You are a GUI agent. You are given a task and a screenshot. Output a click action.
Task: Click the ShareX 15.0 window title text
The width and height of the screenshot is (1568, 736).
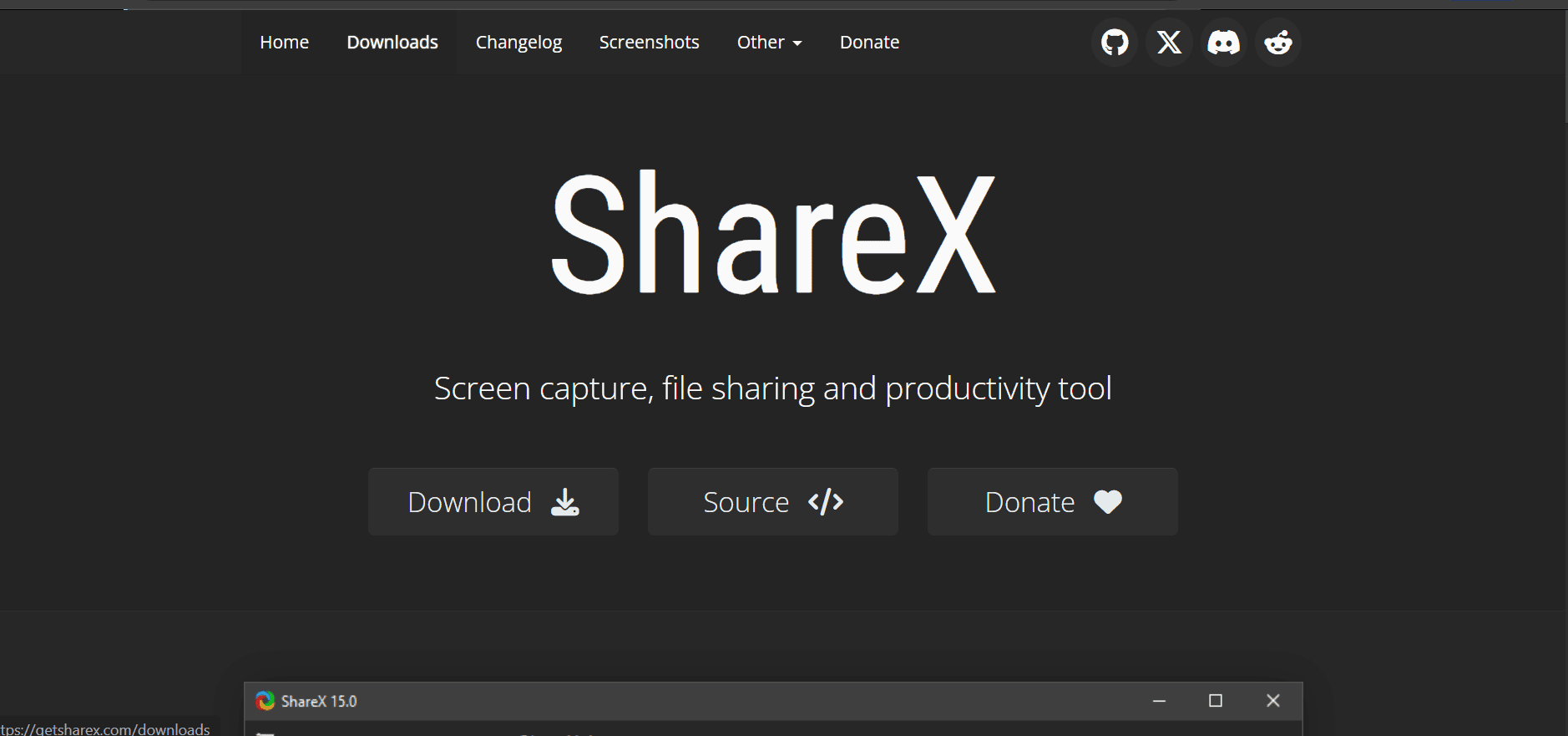(319, 701)
